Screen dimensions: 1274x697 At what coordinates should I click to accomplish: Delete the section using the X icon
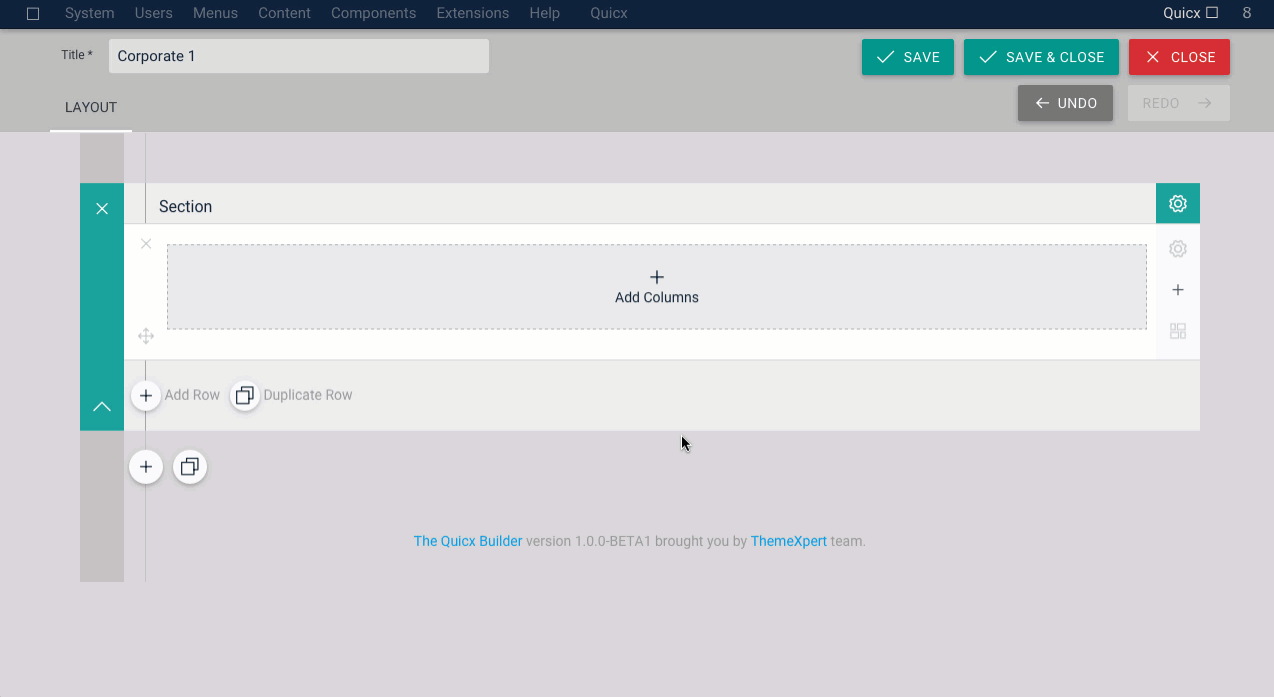101,208
